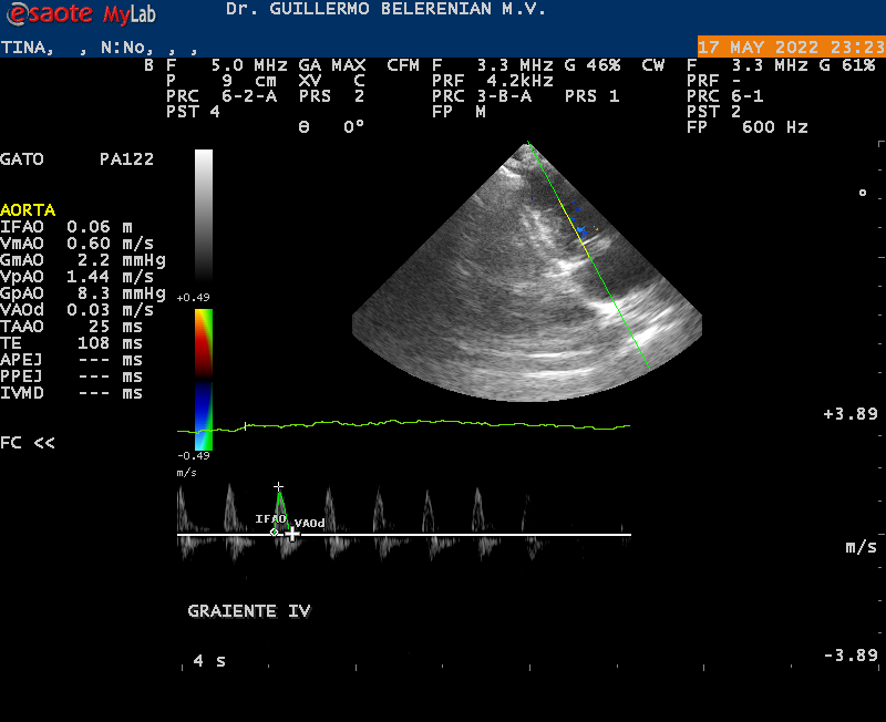Screen dimensions: 886x722
Task: Click the blue color flow scale
Action: 203,416
